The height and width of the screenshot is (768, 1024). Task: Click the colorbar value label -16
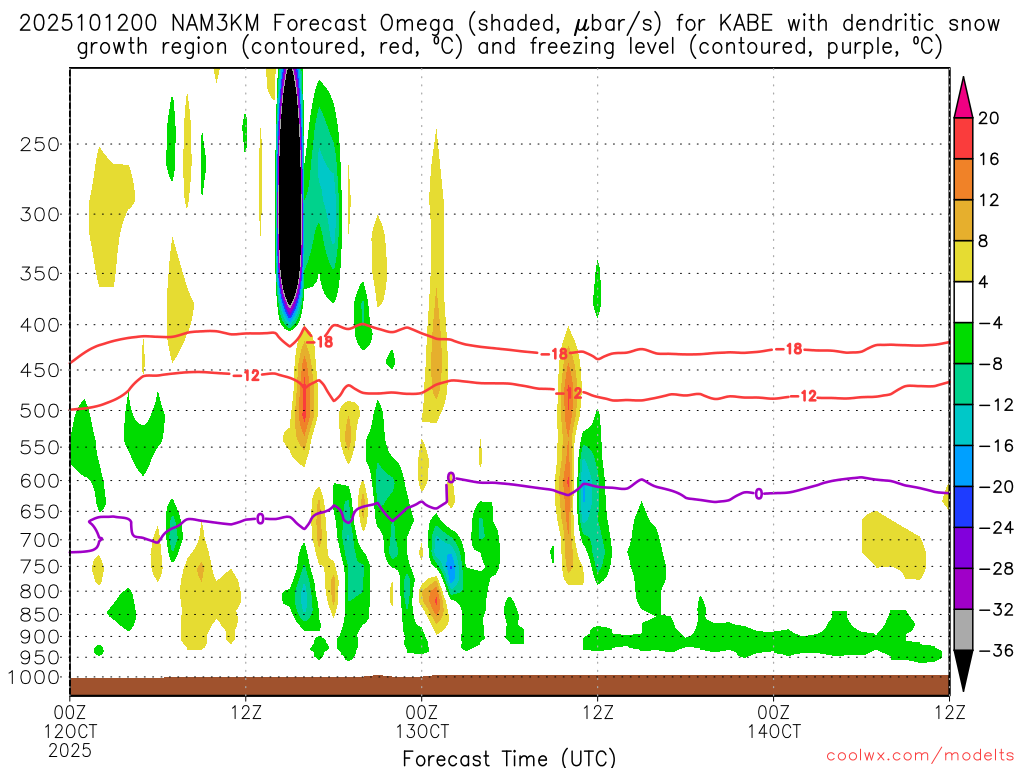click(996, 445)
